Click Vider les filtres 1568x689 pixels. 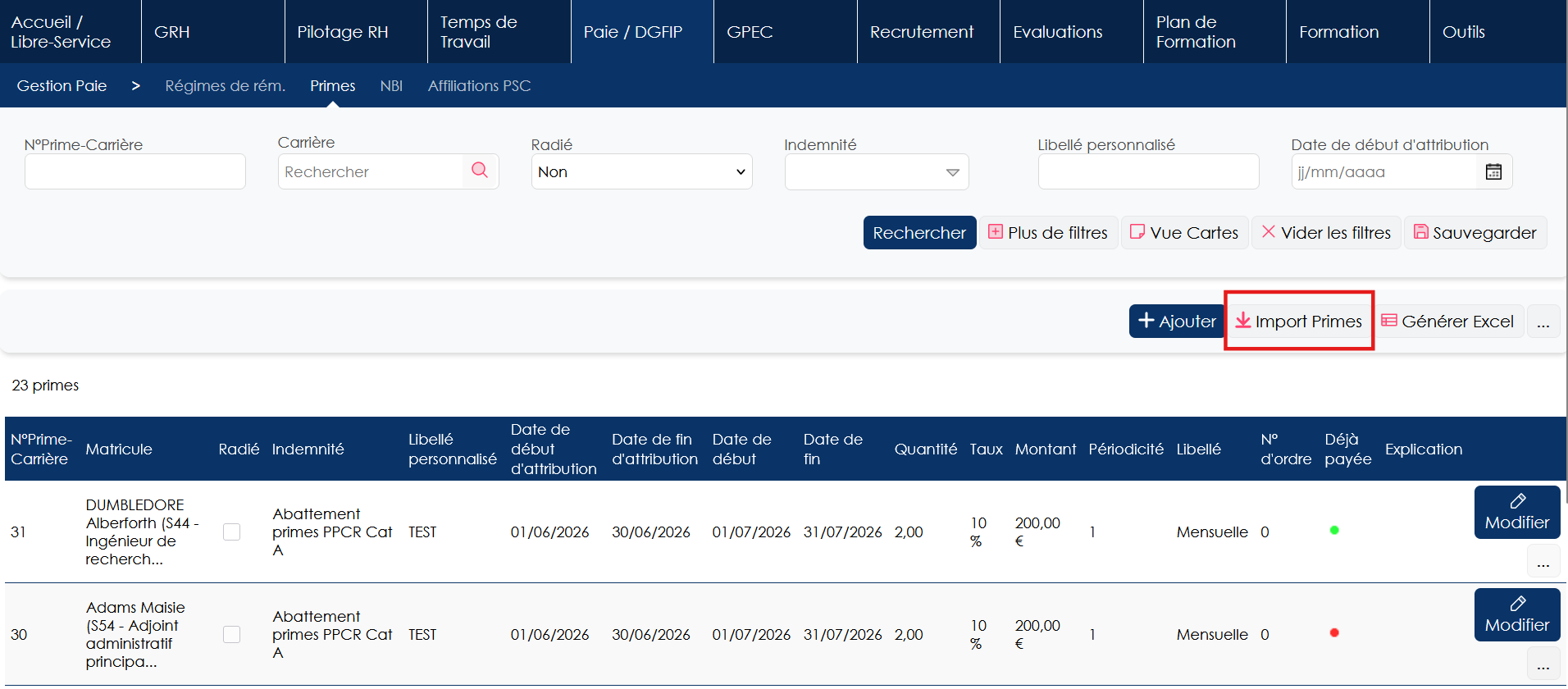(1326, 233)
